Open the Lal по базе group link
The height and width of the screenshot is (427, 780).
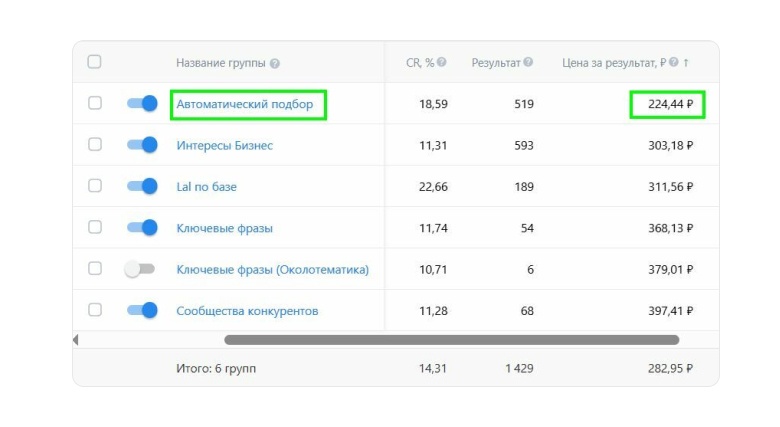(206, 187)
